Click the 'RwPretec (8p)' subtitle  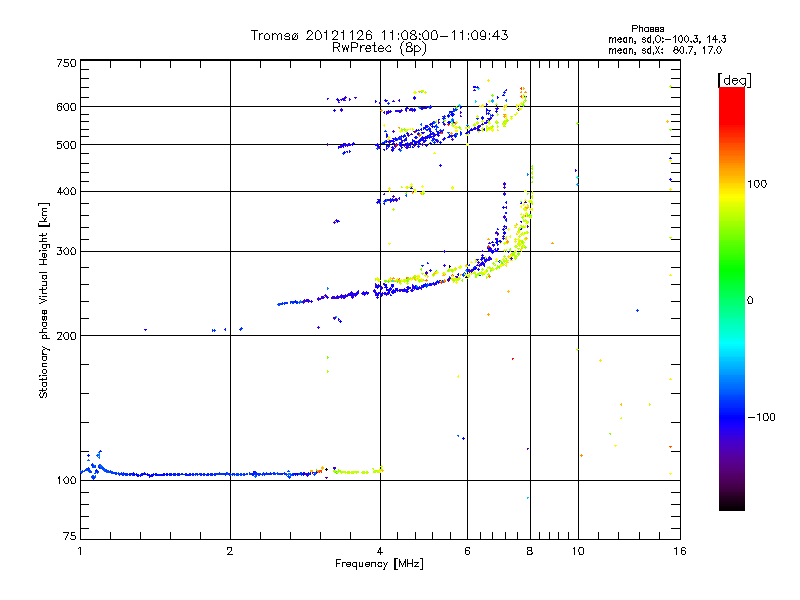click(379, 48)
